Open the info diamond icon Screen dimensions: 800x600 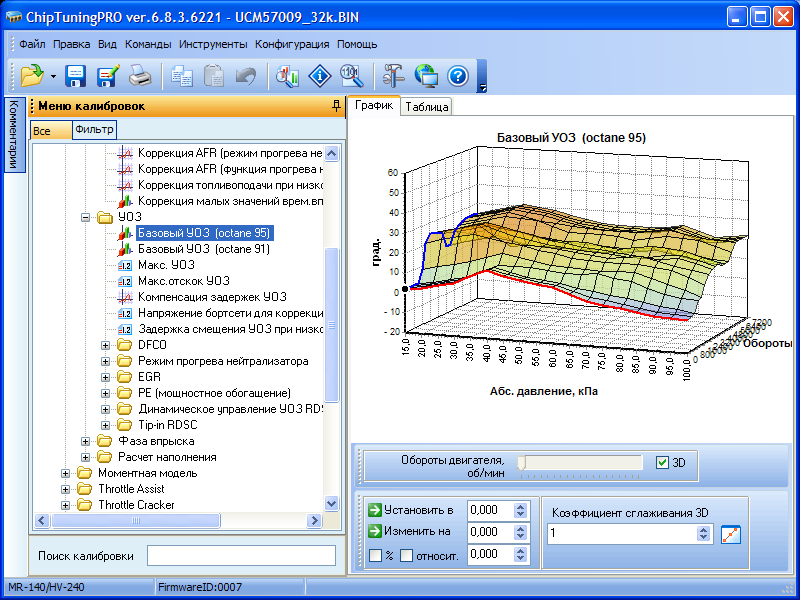point(319,75)
